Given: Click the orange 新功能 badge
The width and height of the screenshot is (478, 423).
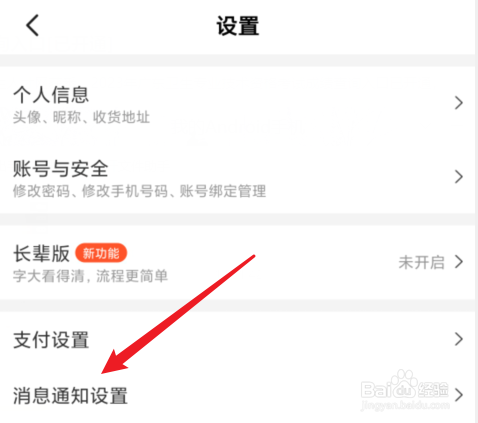Looking at the screenshot, I should pyautogui.click(x=101, y=253).
